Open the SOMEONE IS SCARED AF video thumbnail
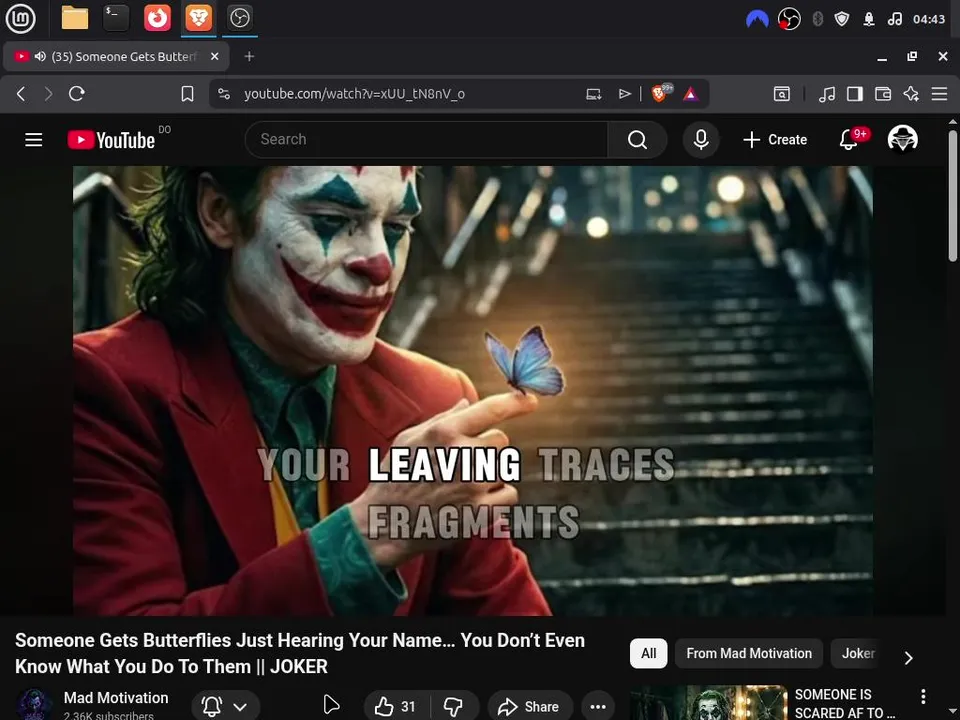Screen dimensions: 960x720 (x=709, y=703)
